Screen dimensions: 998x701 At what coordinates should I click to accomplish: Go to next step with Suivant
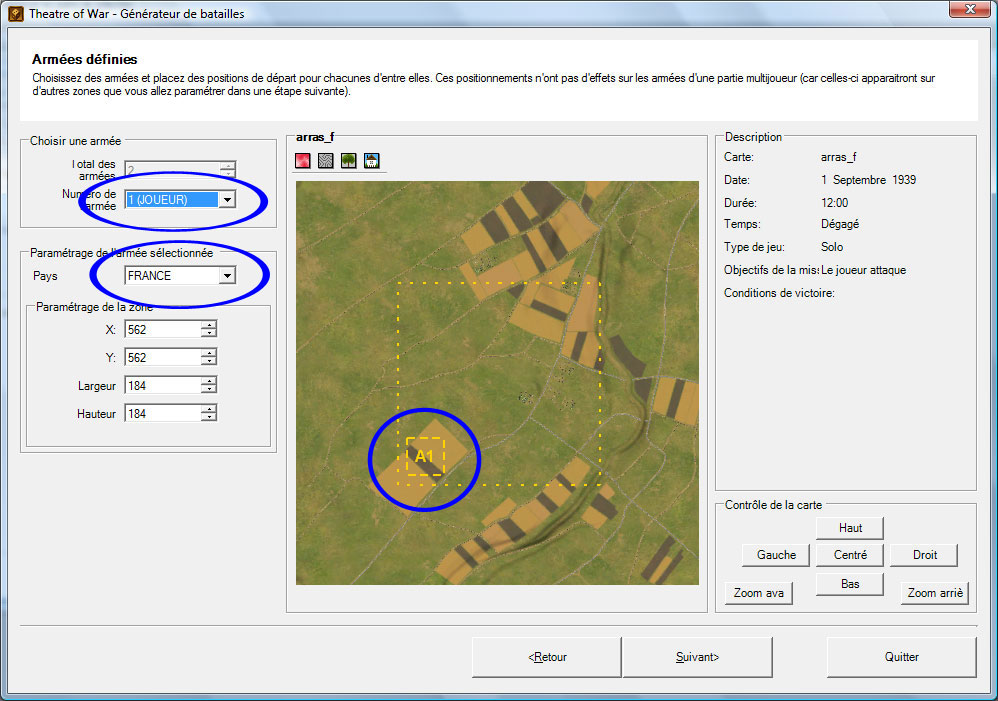tap(697, 657)
